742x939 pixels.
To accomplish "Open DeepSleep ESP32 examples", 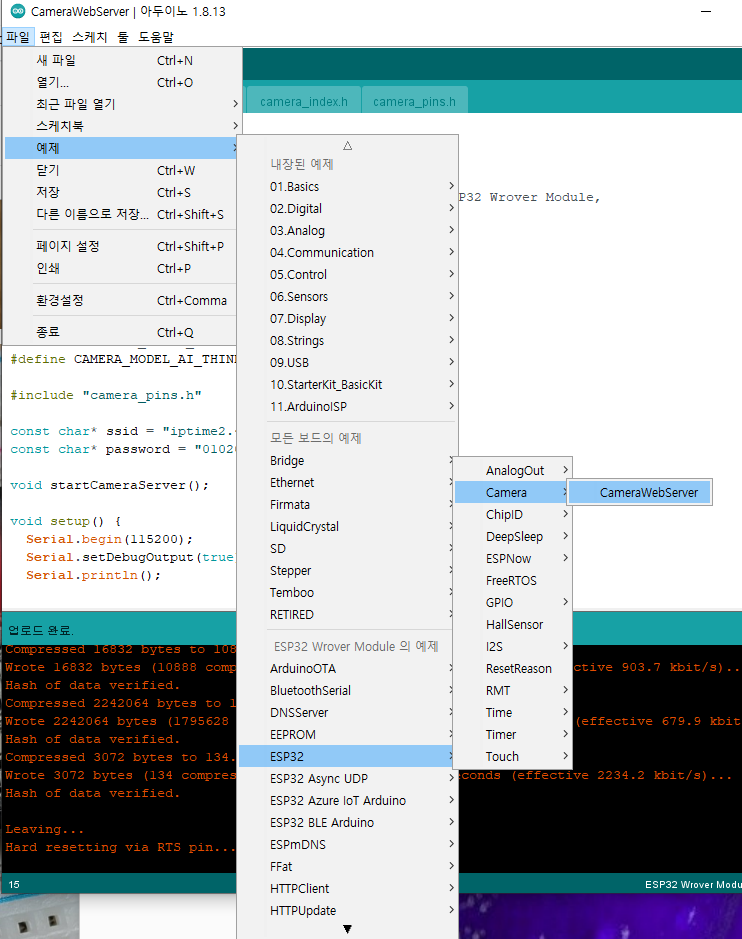I will 513,537.
